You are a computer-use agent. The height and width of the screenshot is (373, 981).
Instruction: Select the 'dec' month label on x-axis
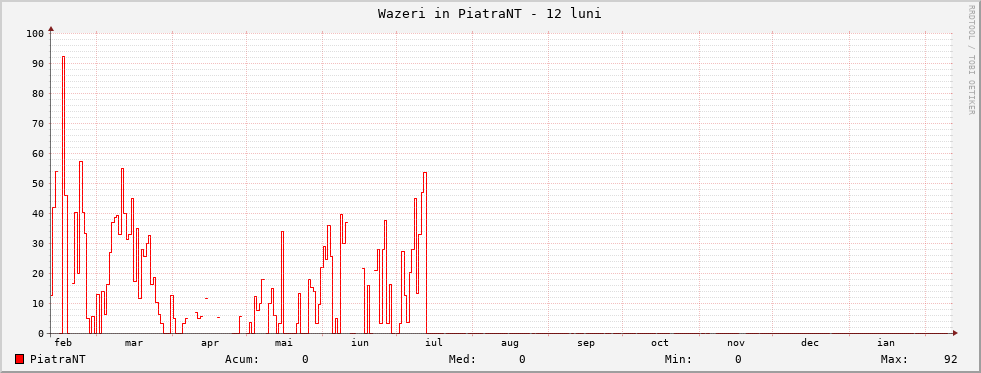click(x=810, y=343)
